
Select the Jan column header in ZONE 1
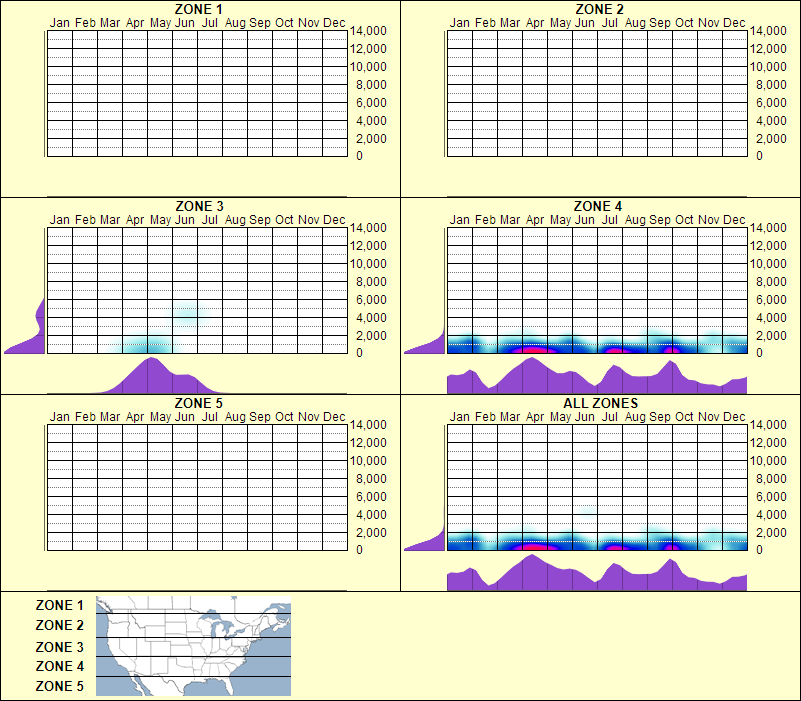tap(58, 22)
